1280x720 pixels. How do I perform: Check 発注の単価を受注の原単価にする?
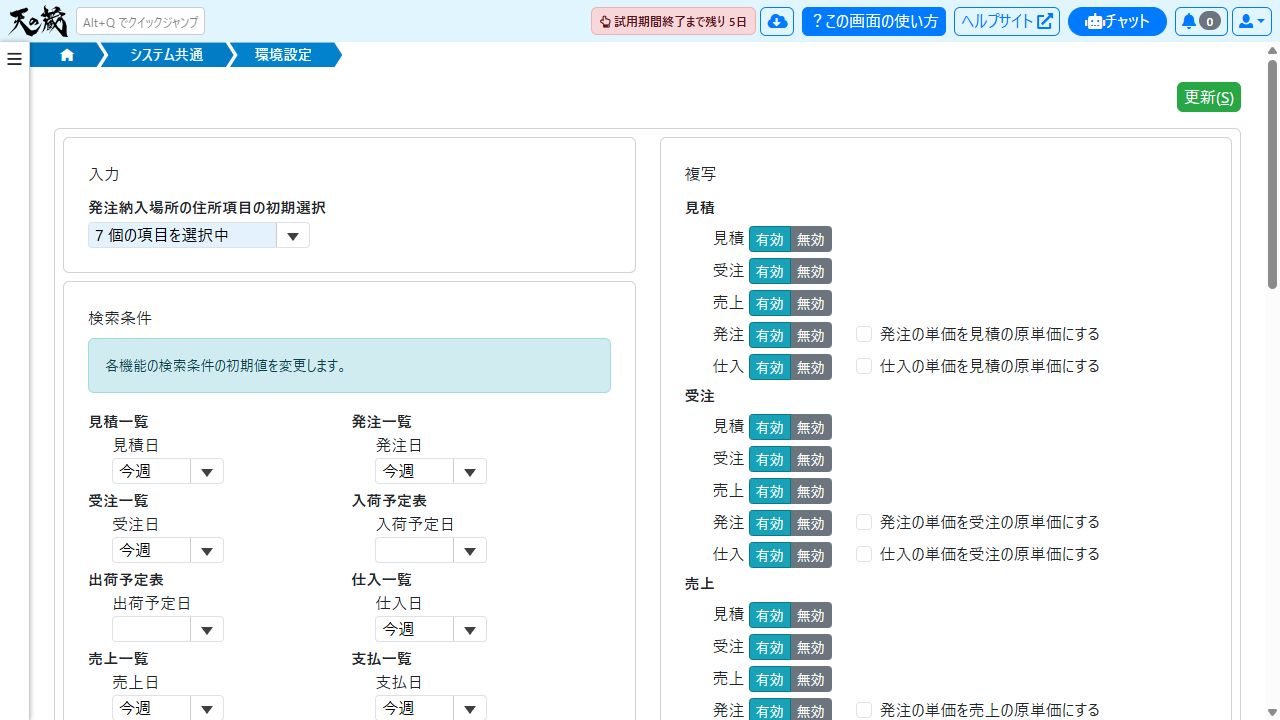(865, 522)
